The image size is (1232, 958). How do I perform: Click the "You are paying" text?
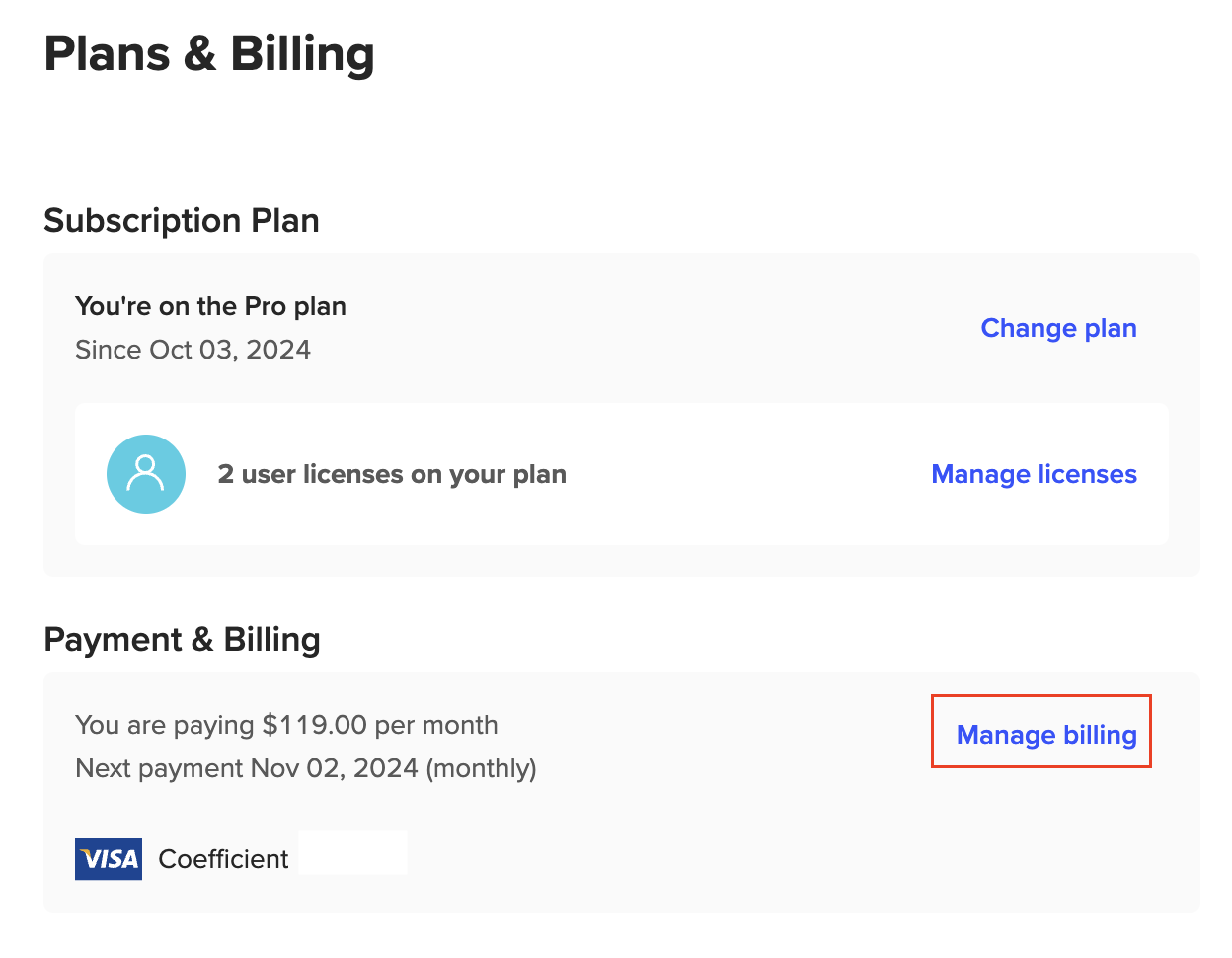click(165, 725)
